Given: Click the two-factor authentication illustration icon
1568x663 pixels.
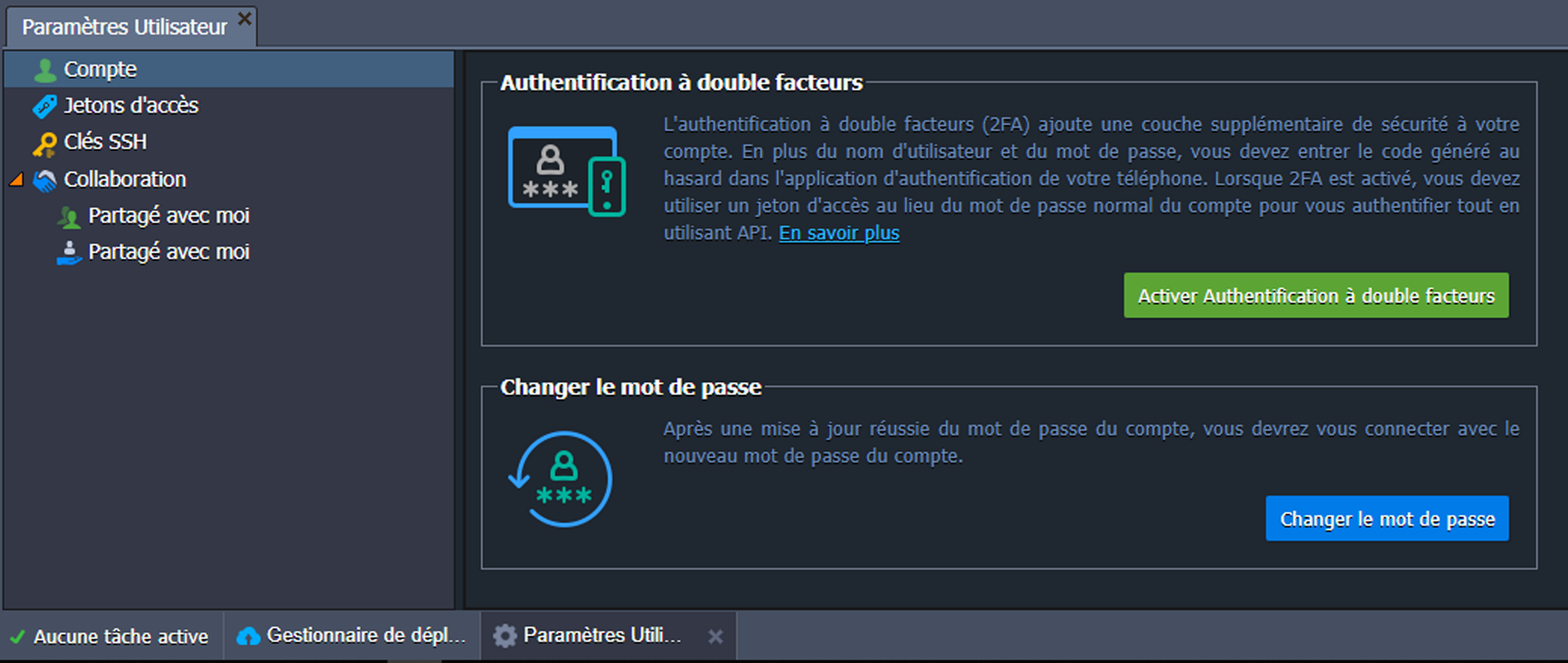Looking at the screenshot, I should [x=566, y=171].
